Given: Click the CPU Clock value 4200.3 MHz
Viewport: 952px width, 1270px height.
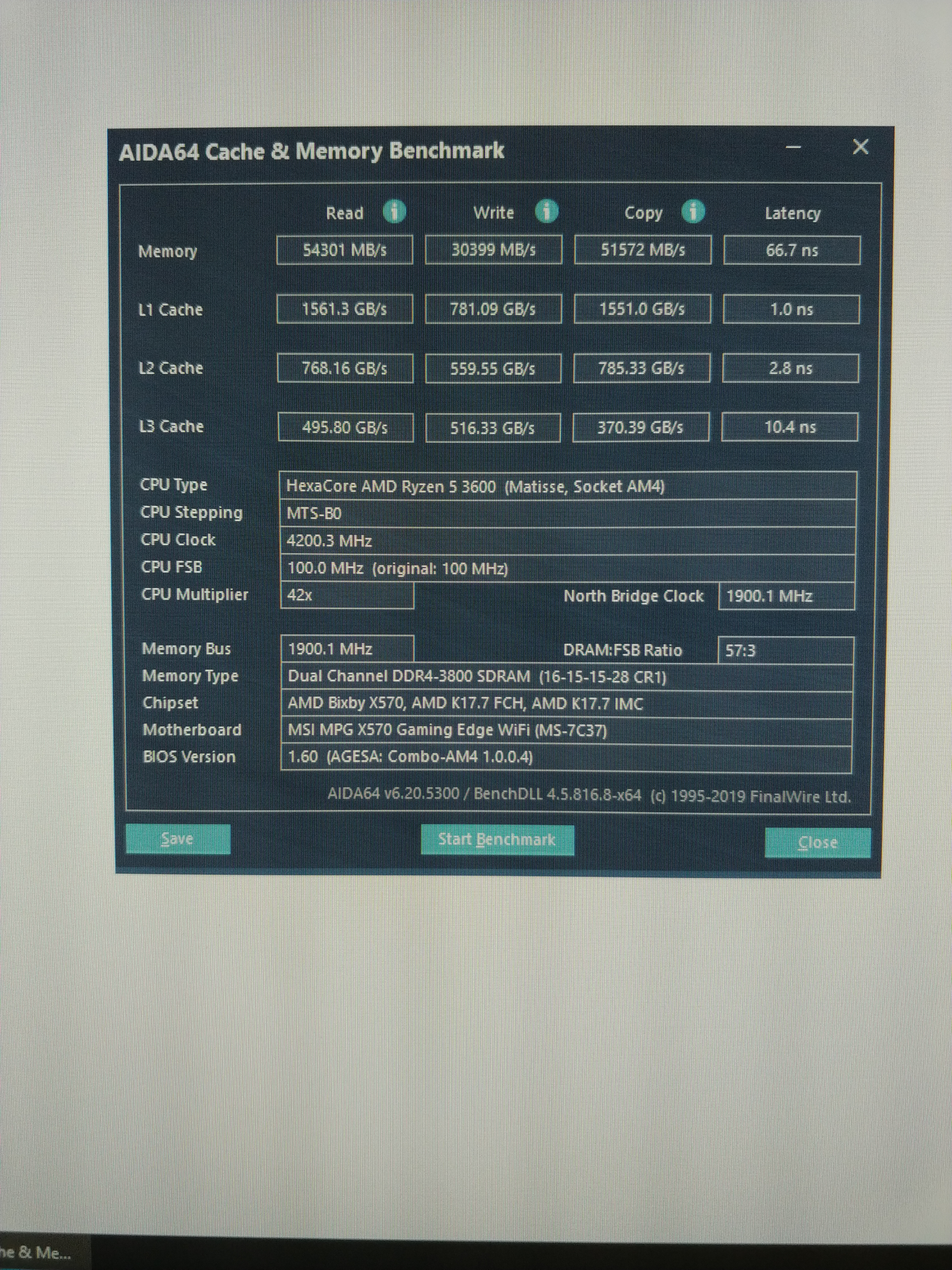Looking at the screenshot, I should 568,541.
